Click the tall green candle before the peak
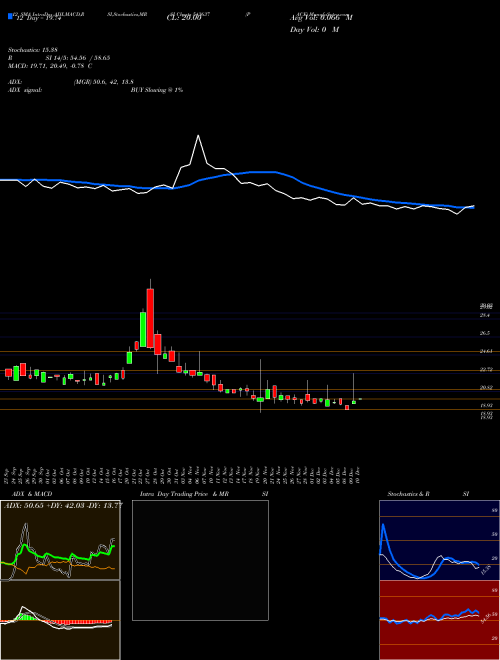 pos(143,330)
